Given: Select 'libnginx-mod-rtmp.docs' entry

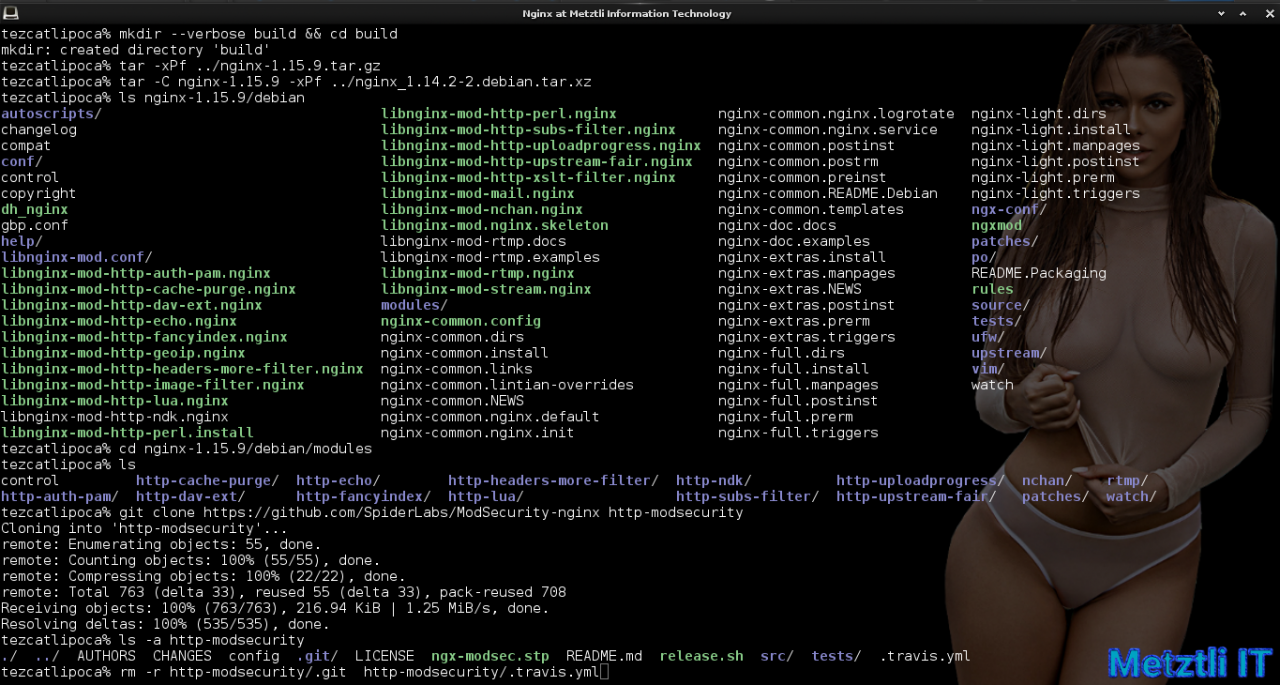Looking at the screenshot, I should (x=474, y=242).
